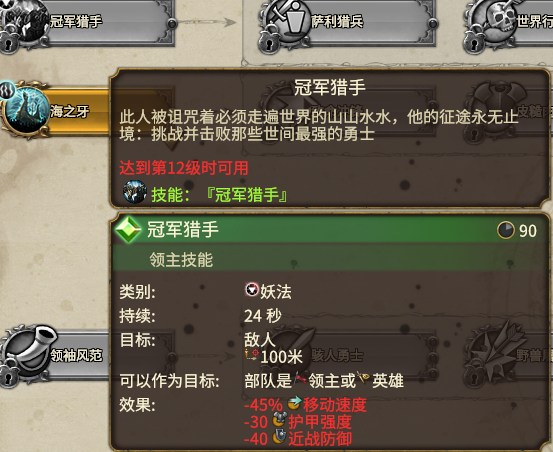Viewport: 553px width, 452px height.
Task: Click the 领袖风范 skill label
Action: pyautogui.click(x=76, y=355)
